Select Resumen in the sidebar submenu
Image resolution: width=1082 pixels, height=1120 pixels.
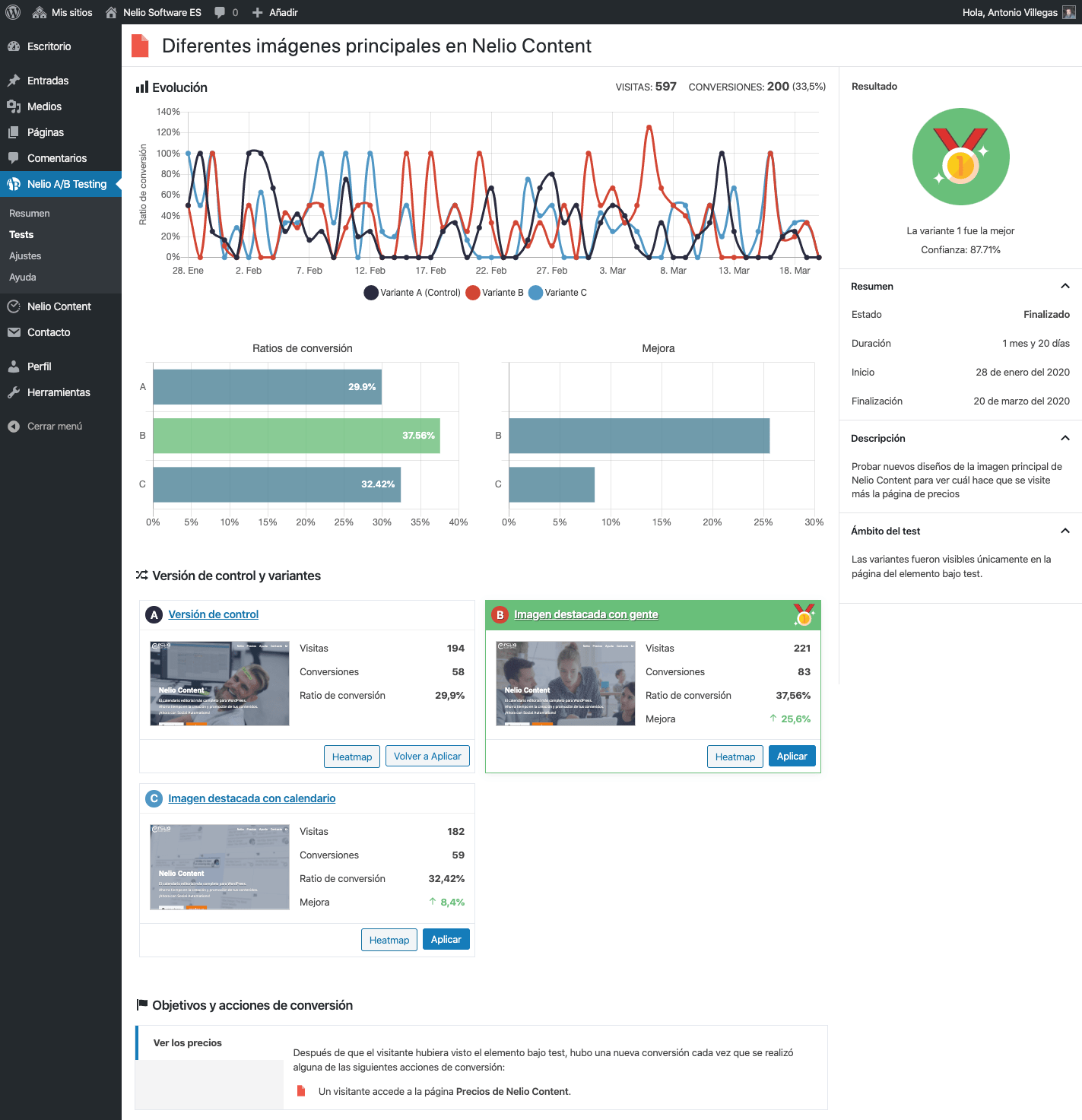[30, 214]
